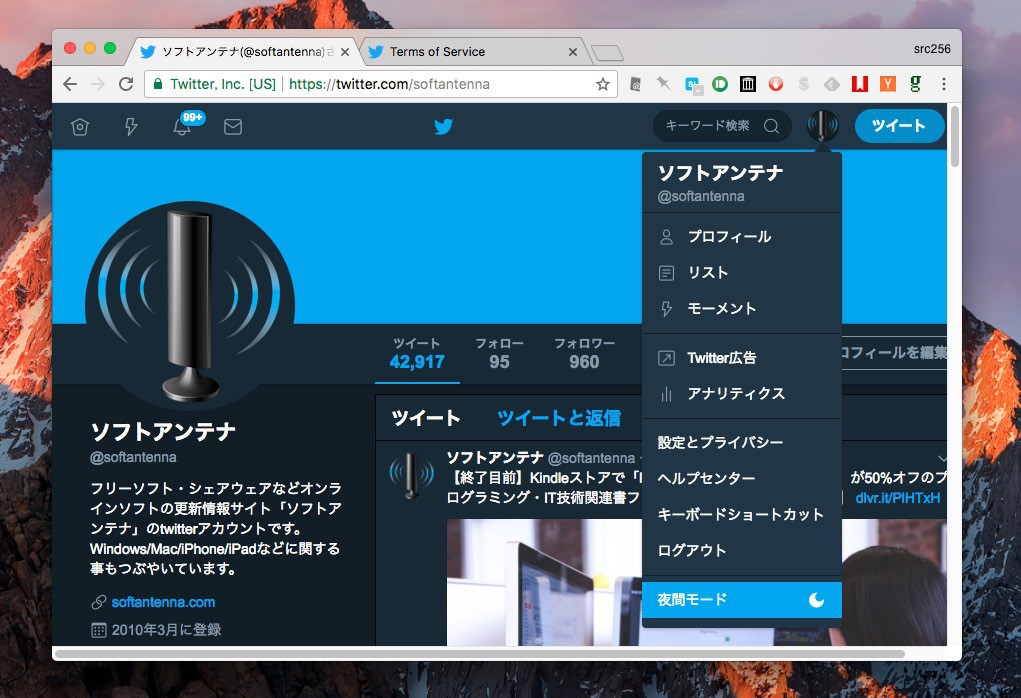1021x698 pixels.
Task: Open account avatar menu in top bar
Action: click(822, 126)
